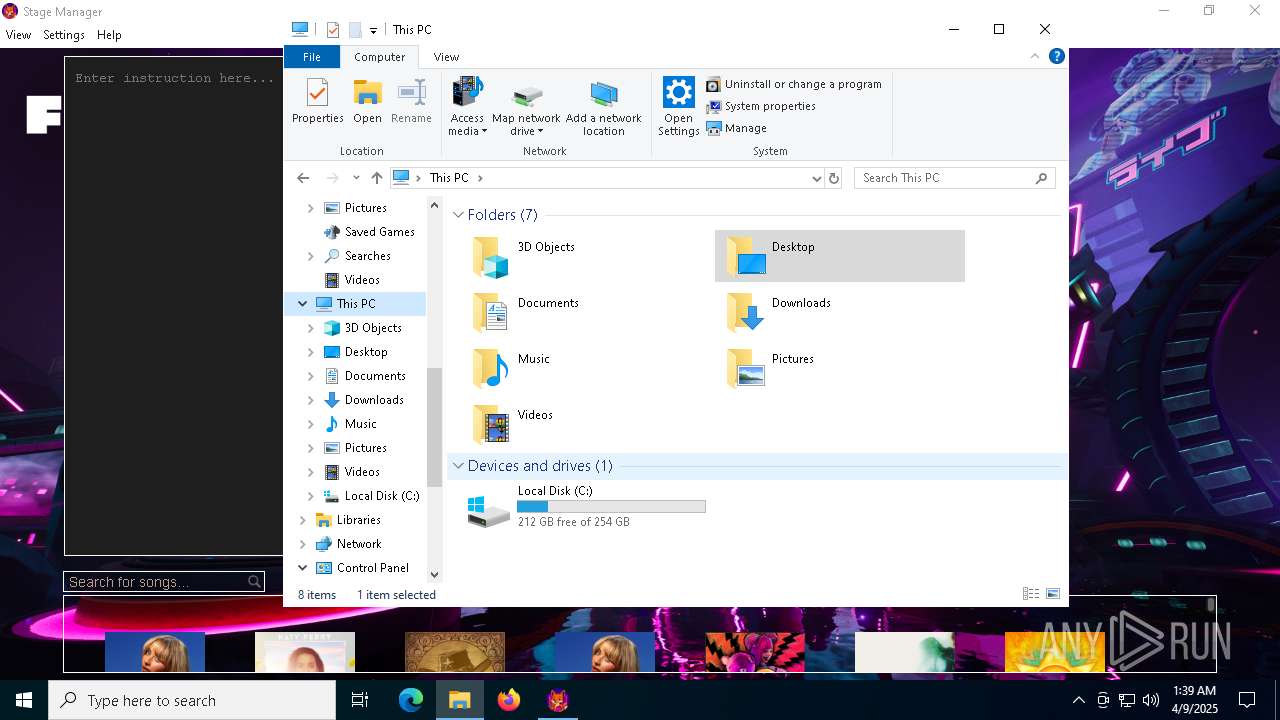Select Local Disk (C:) in navigation tree
1280x720 pixels.
[x=381, y=496]
